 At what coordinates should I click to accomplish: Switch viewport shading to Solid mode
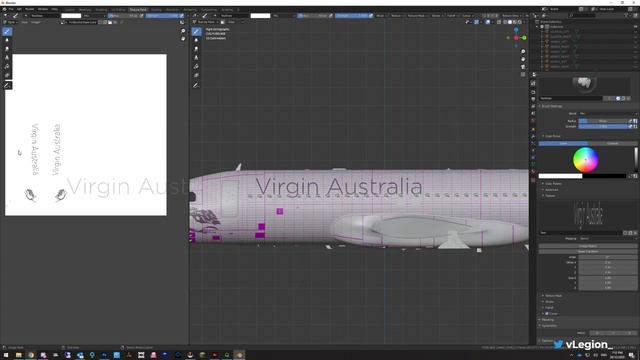tap(510, 22)
